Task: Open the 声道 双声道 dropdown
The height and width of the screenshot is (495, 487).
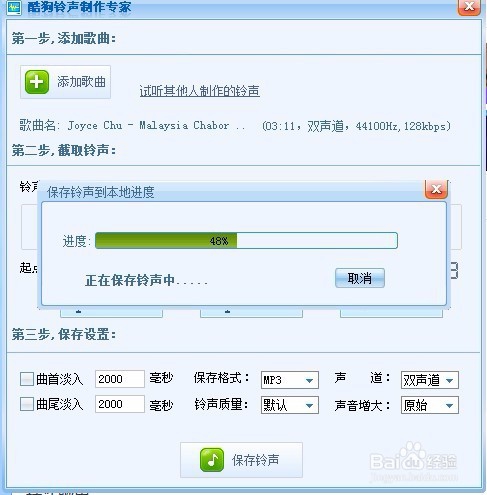Action: click(x=430, y=380)
